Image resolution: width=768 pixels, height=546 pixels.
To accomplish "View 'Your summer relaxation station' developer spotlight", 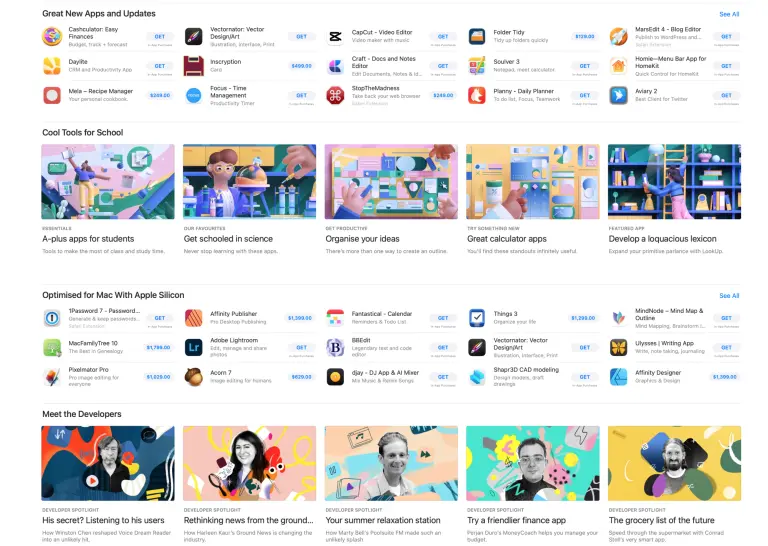I will click(x=391, y=463).
